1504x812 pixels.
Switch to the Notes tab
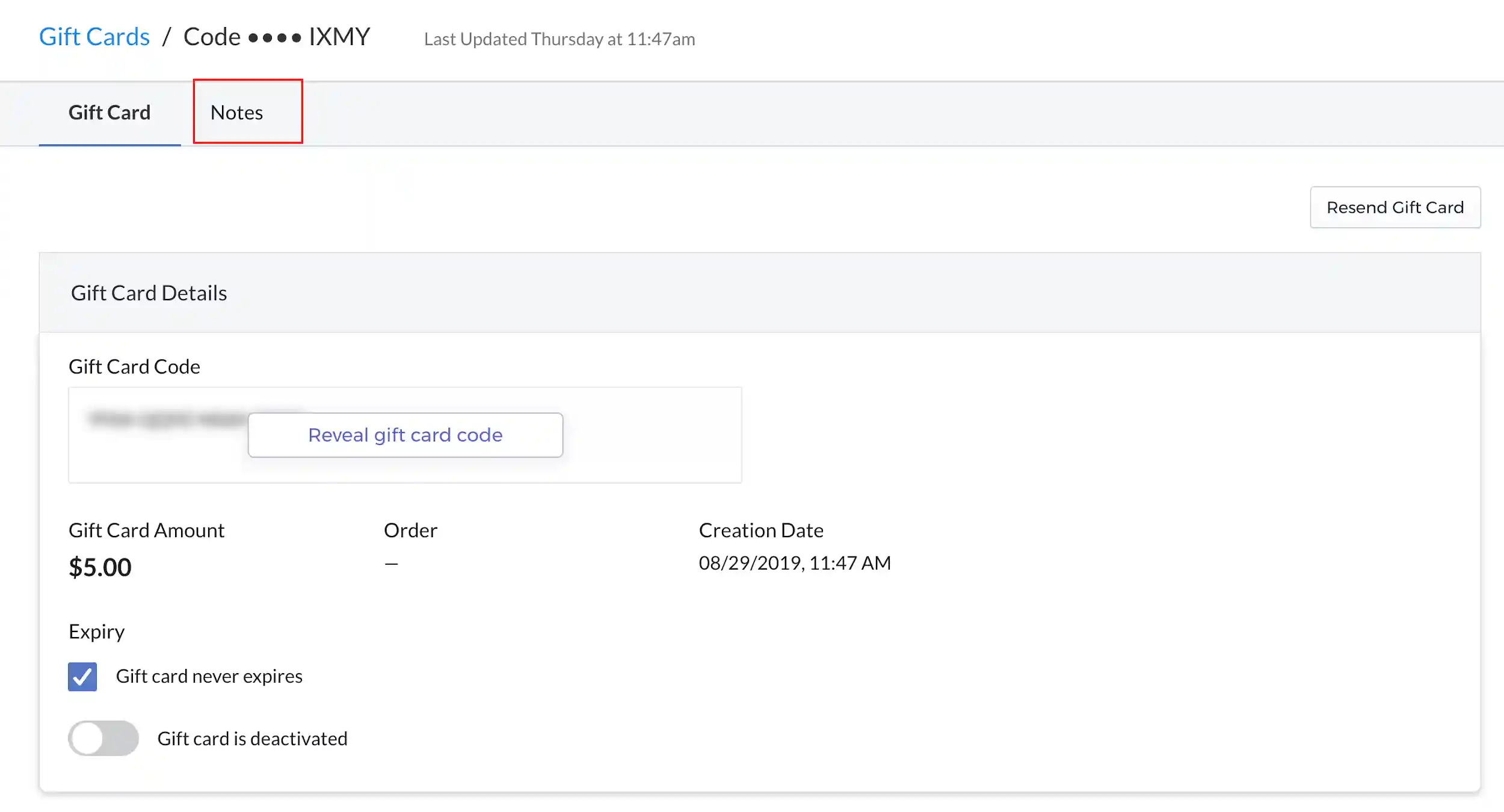click(x=236, y=112)
